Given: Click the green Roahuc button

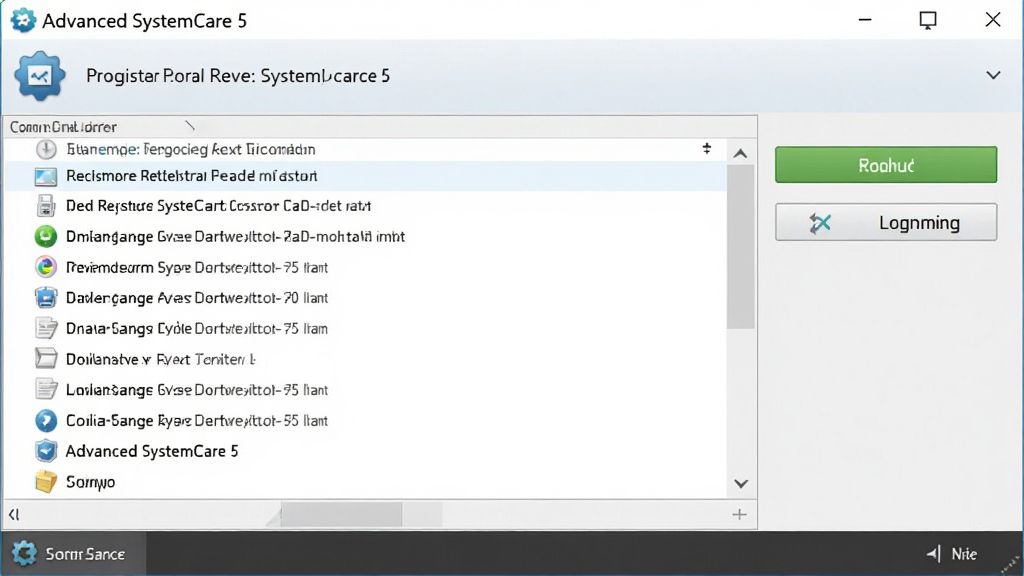Looking at the screenshot, I should click(886, 165).
